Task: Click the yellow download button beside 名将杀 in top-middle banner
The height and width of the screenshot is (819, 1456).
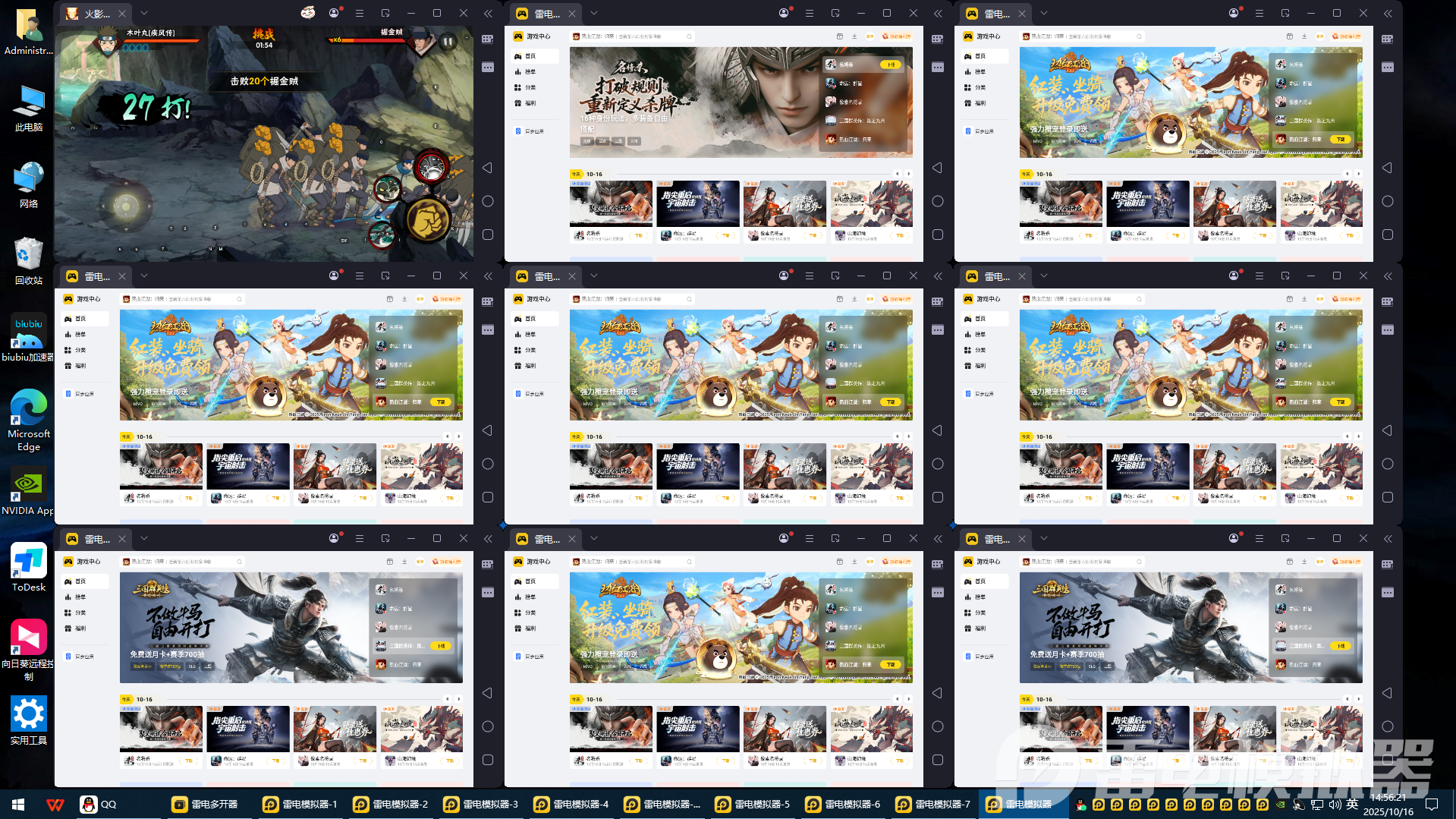Action: tap(890, 65)
